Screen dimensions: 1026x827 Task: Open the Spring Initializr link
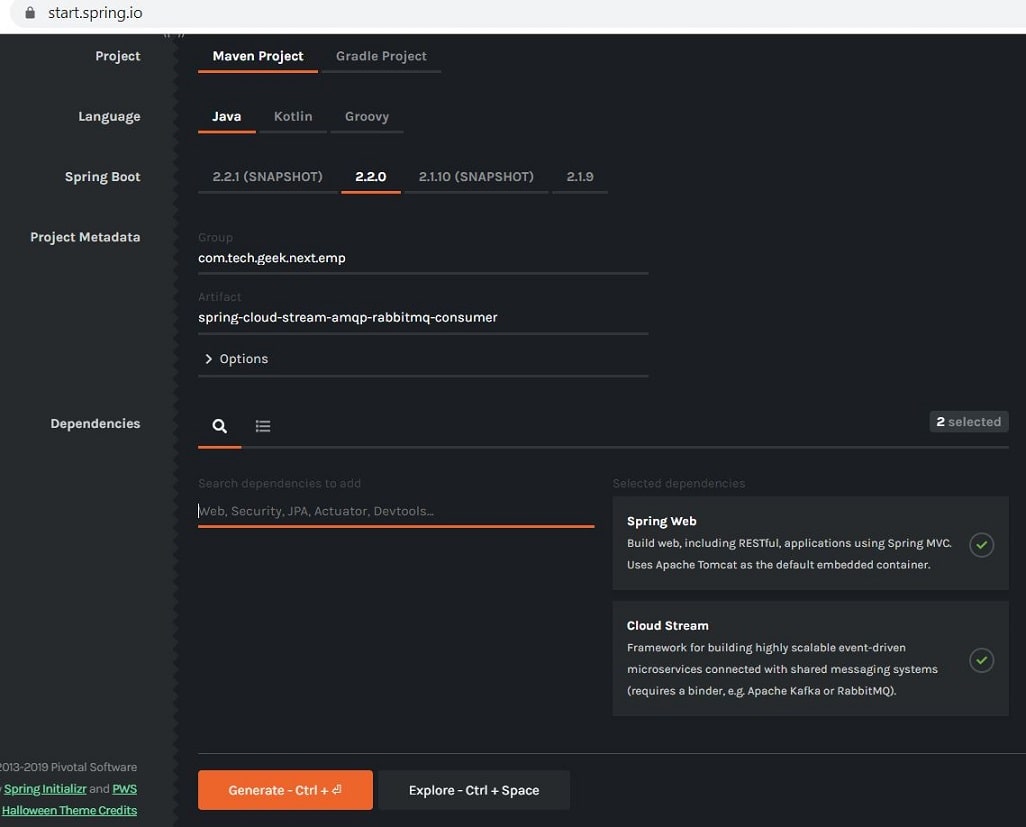(x=45, y=788)
